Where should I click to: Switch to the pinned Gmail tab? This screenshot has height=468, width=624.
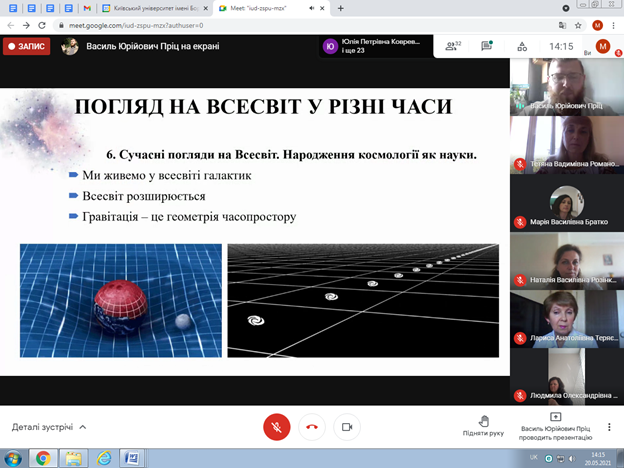[x=87, y=8]
